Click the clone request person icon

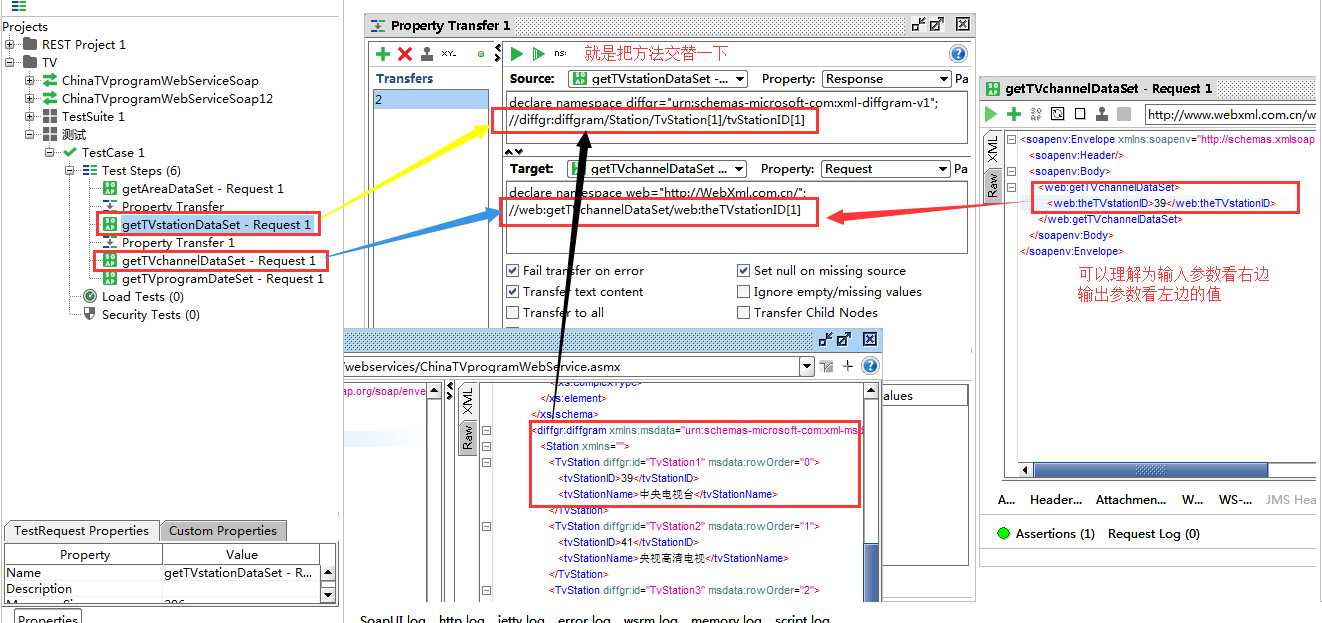[1102, 115]
